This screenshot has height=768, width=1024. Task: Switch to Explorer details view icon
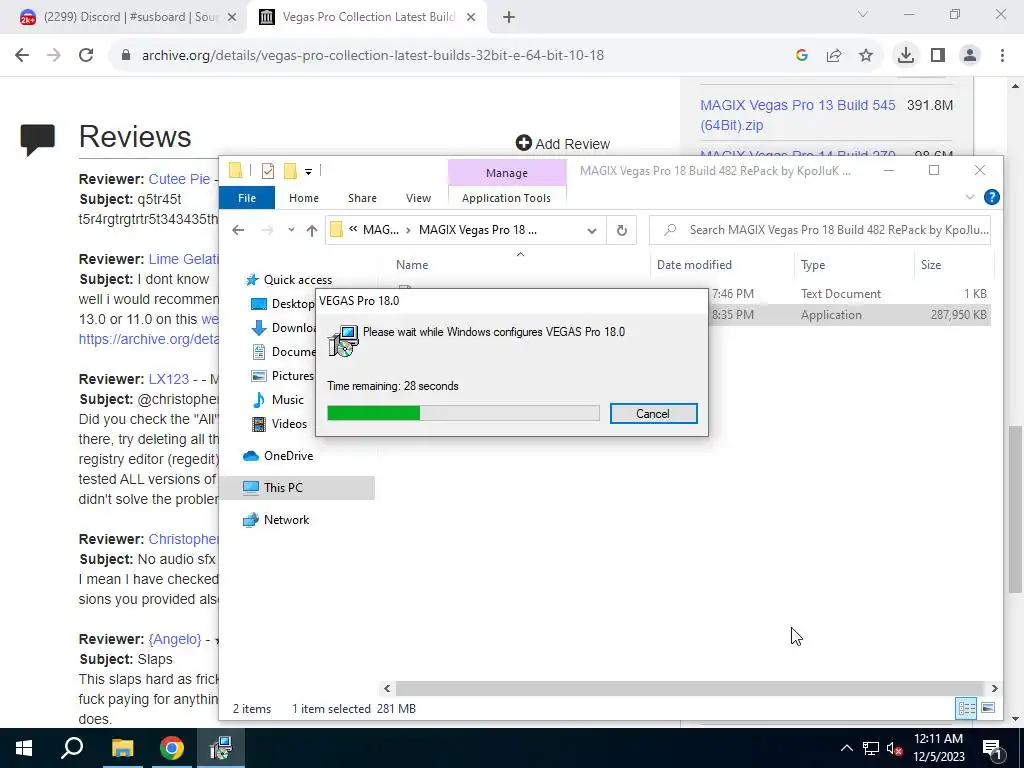[x=966, y=708]
